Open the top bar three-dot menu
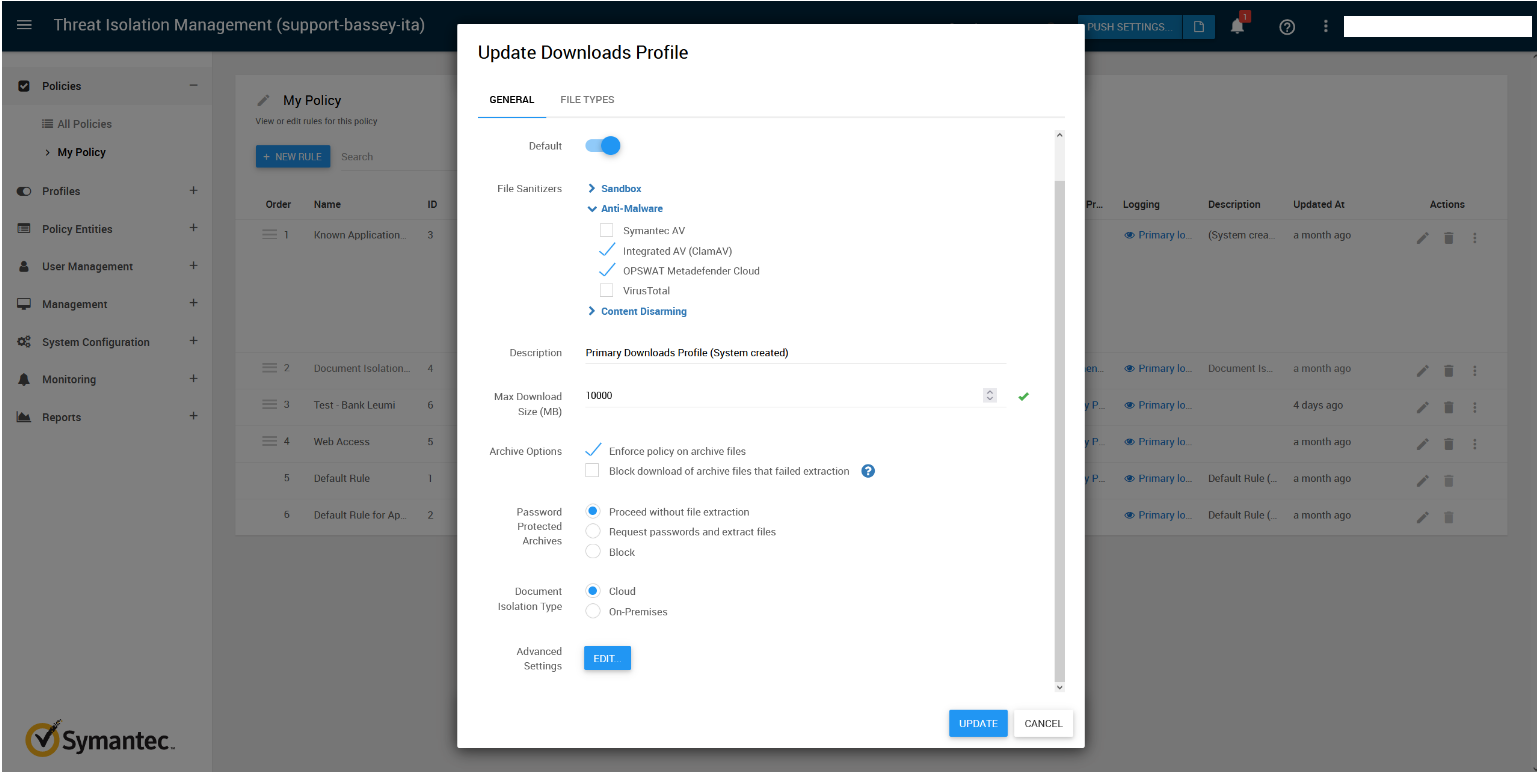Viewport: 1537px width, 772px height. [x=1326, y=27]
